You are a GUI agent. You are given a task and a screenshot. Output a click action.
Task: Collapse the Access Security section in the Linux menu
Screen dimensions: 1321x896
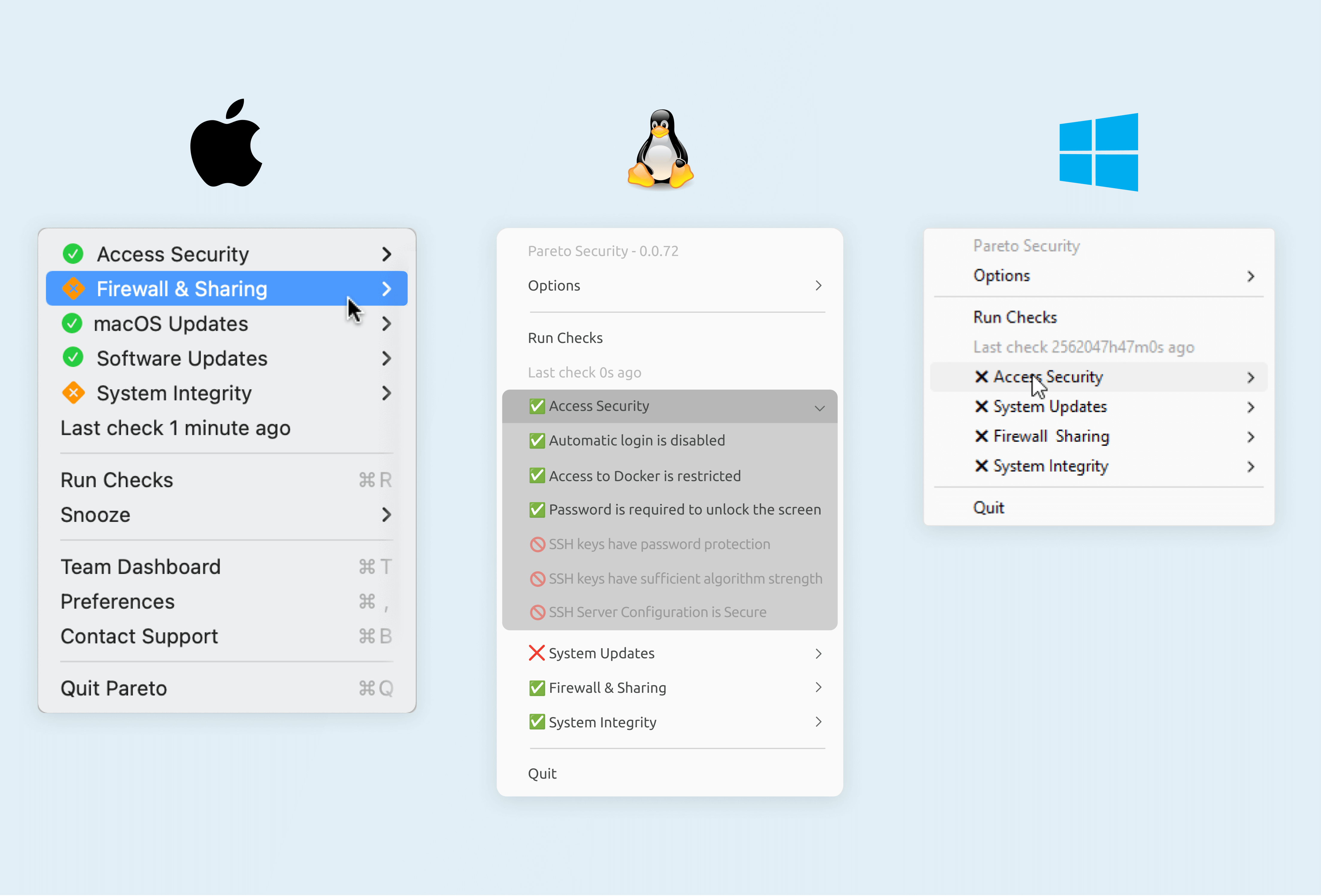(820, 408)
